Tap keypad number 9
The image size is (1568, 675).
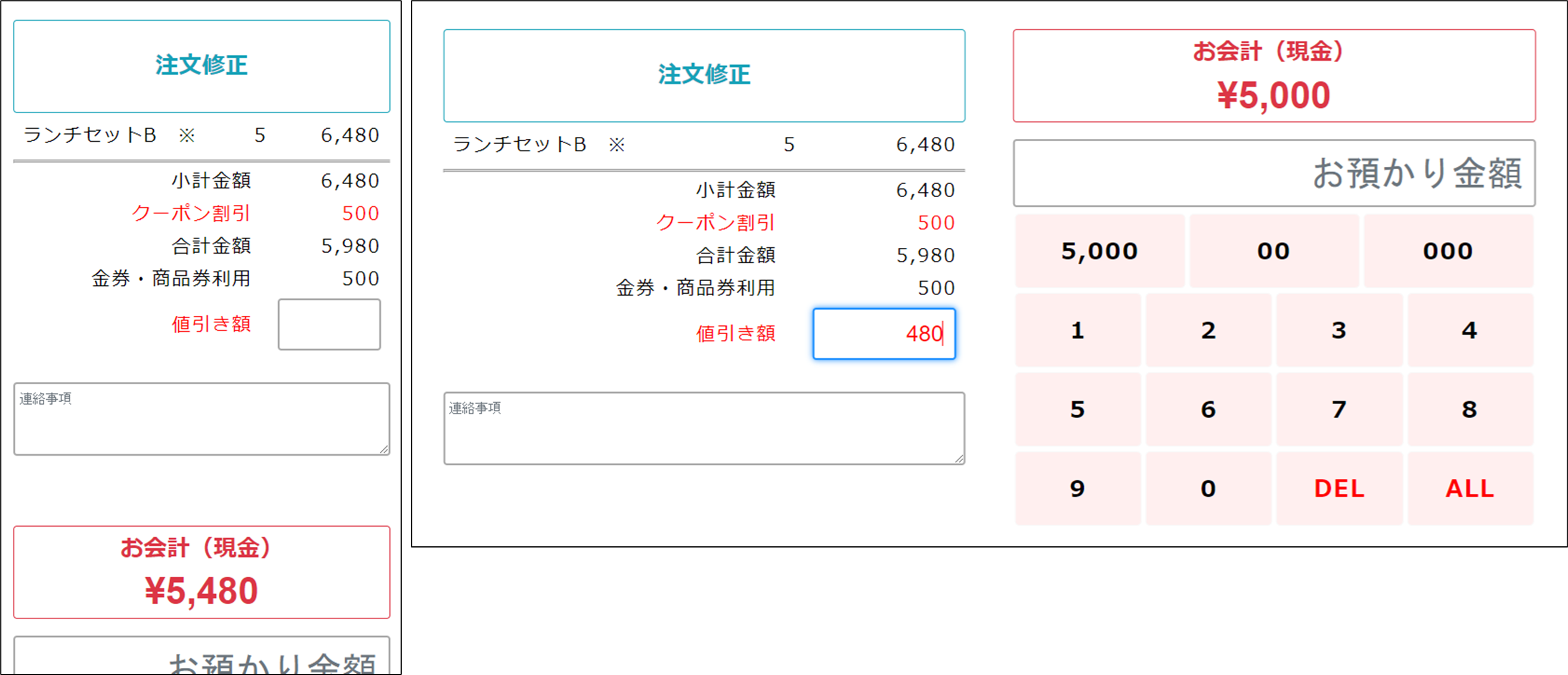tap(1077, 489)
